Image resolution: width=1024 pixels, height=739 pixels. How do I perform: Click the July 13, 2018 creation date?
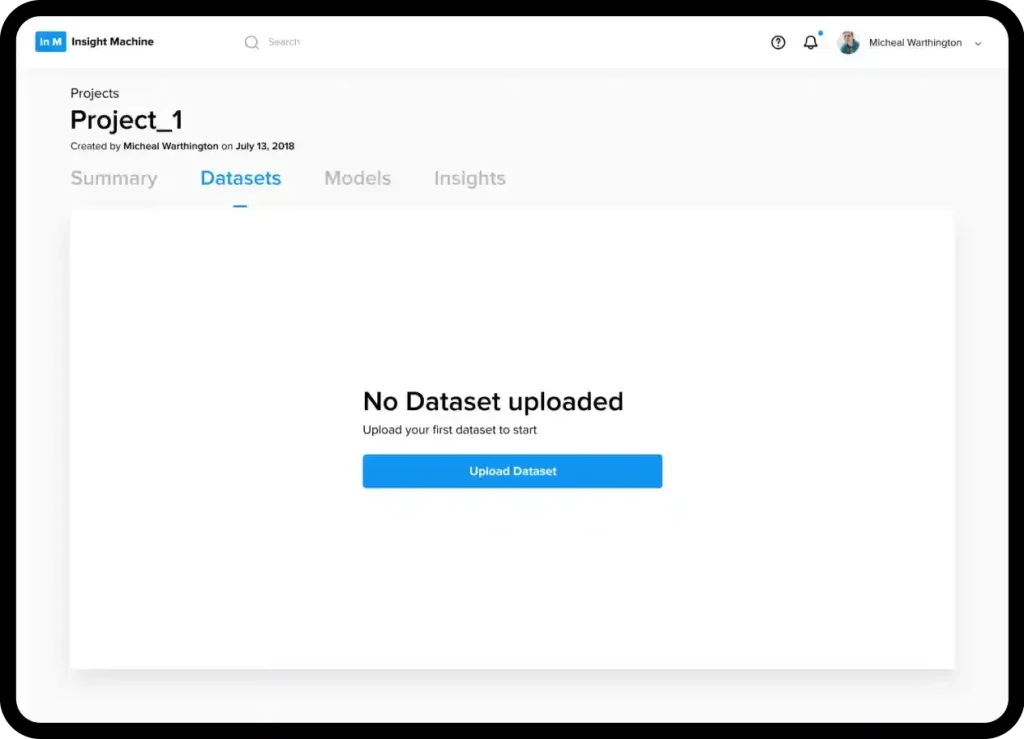265,146
